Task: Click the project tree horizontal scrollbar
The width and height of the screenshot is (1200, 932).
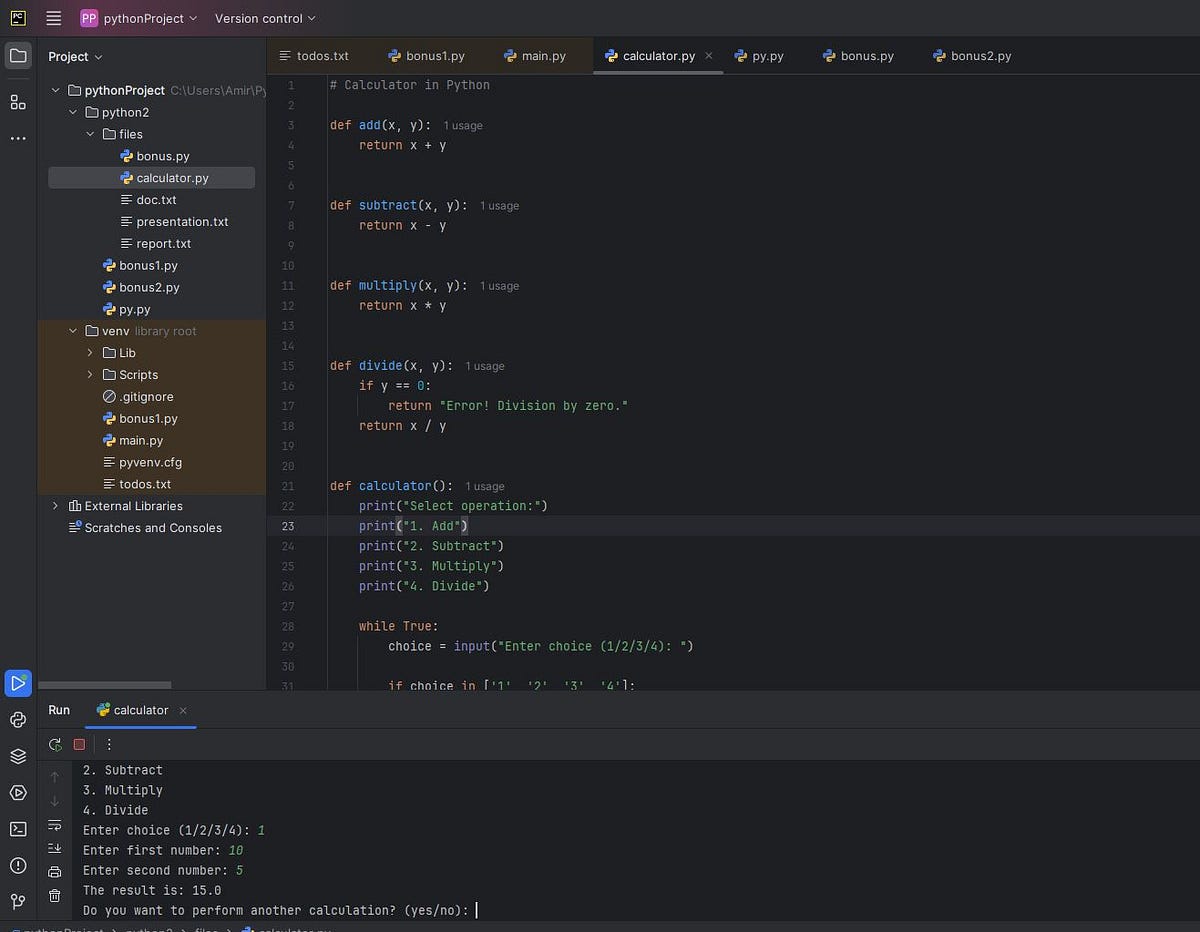Action: (105, 685)
